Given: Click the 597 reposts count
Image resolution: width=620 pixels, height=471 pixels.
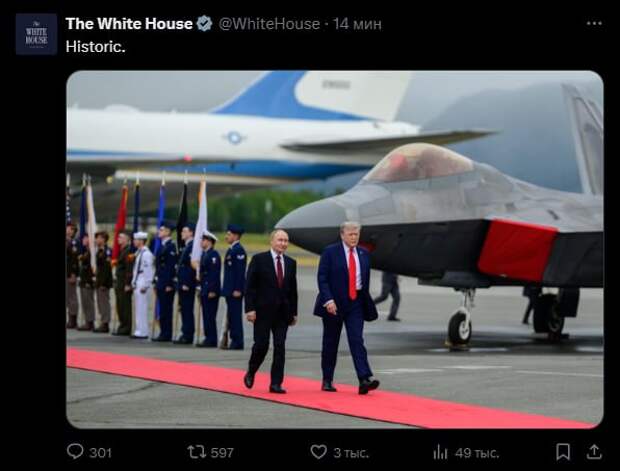Looking at the screenshot, I should [x=222, y=452].
